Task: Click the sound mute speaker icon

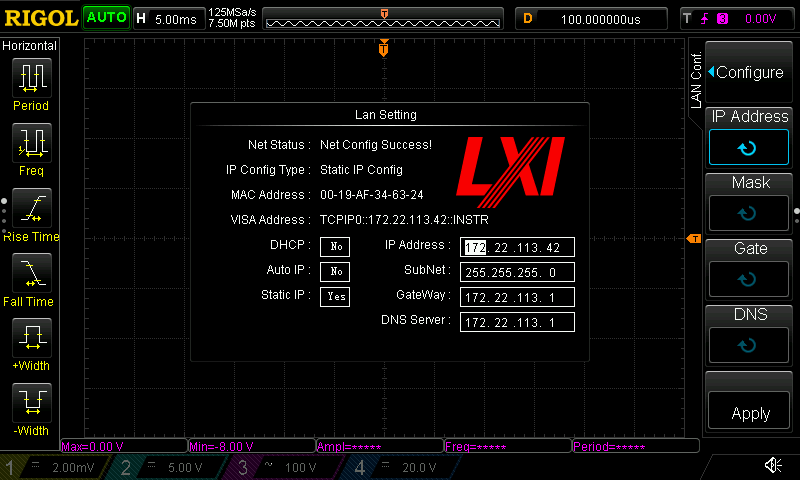Action: [773, 465]
